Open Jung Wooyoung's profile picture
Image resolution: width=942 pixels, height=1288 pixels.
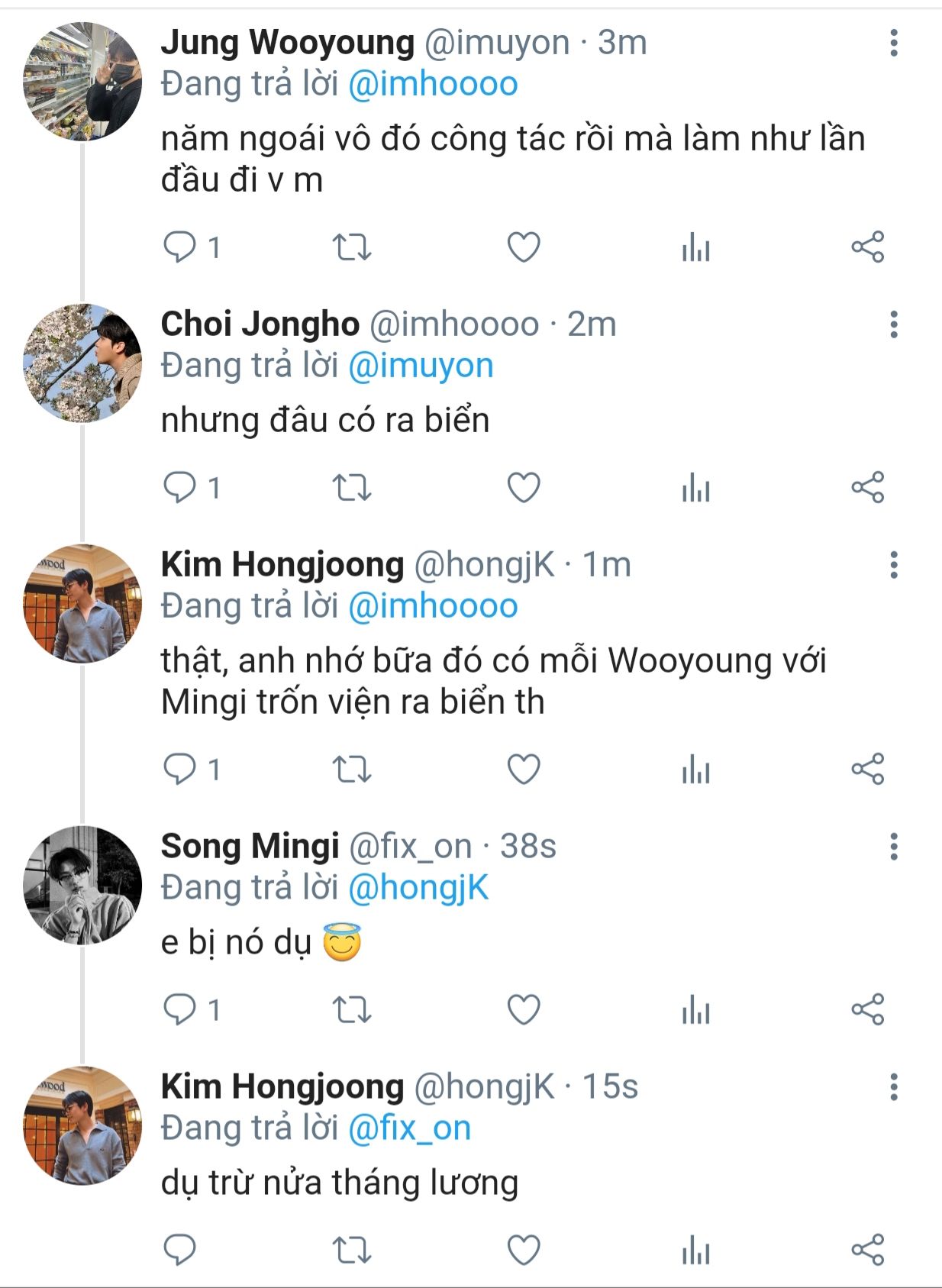coord(82,82)
